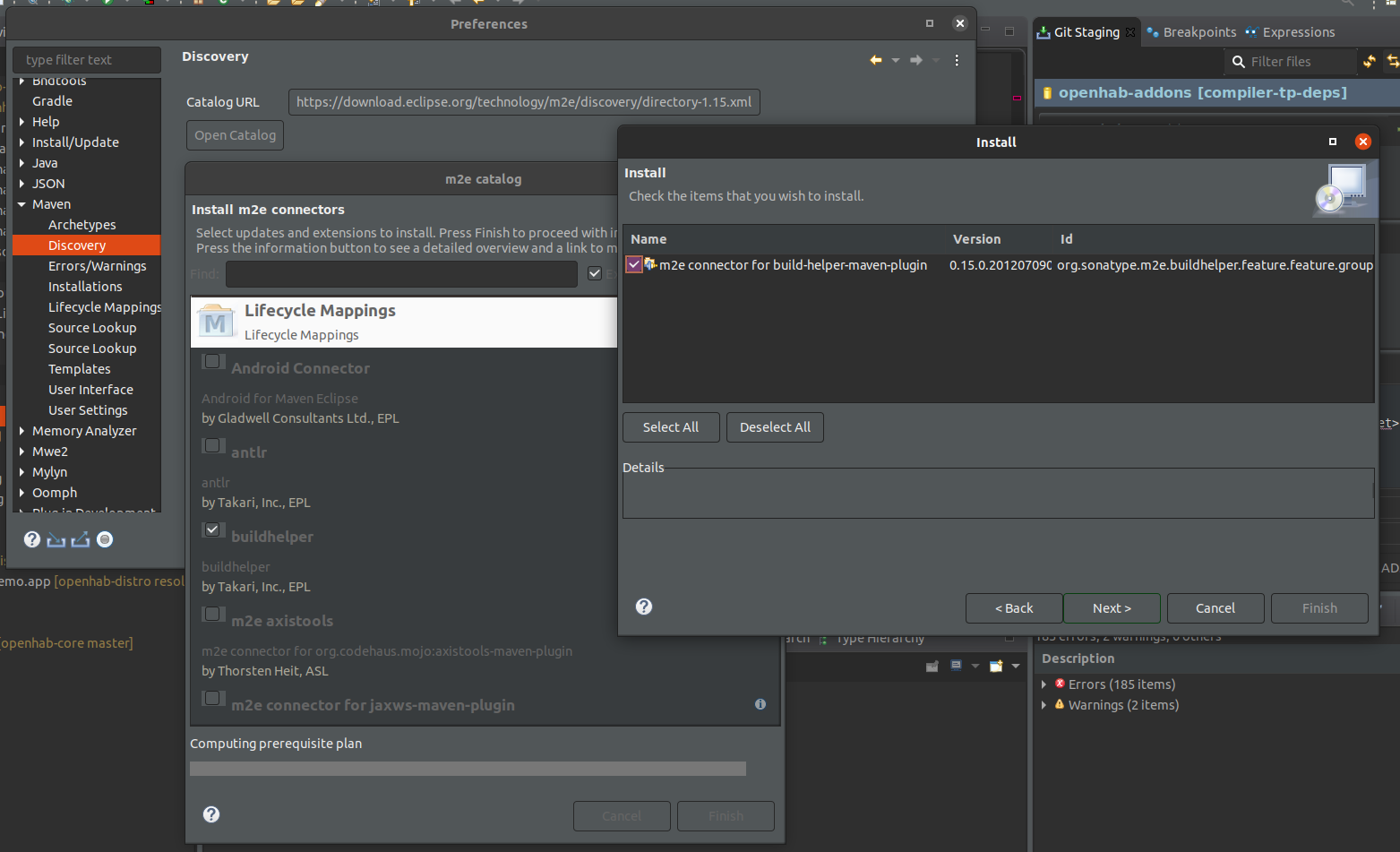The height and width of the screenshot is (852, 1400).
Task: Click the search icon in Filter files
Action: click(1237, 61)
